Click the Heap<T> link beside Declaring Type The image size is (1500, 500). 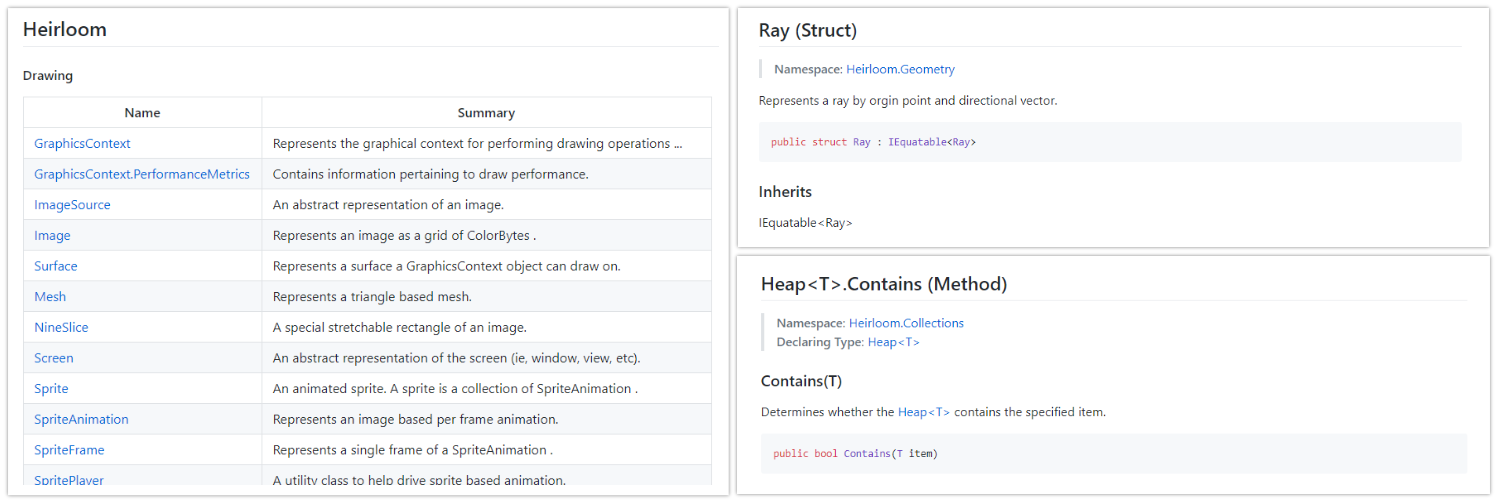(x=893, y=342)
